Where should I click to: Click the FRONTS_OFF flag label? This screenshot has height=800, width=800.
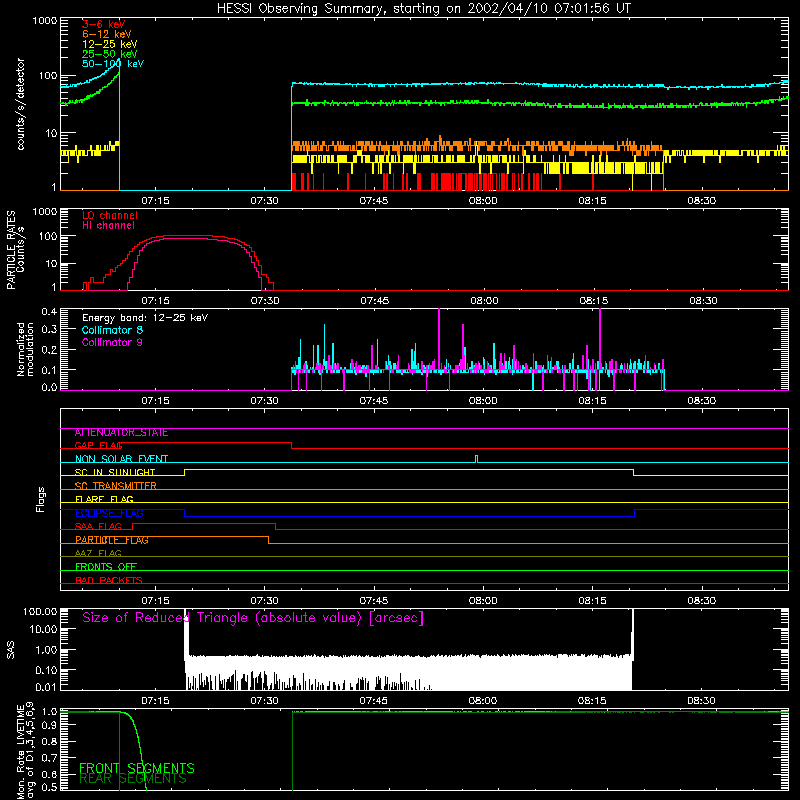(106, 567)
